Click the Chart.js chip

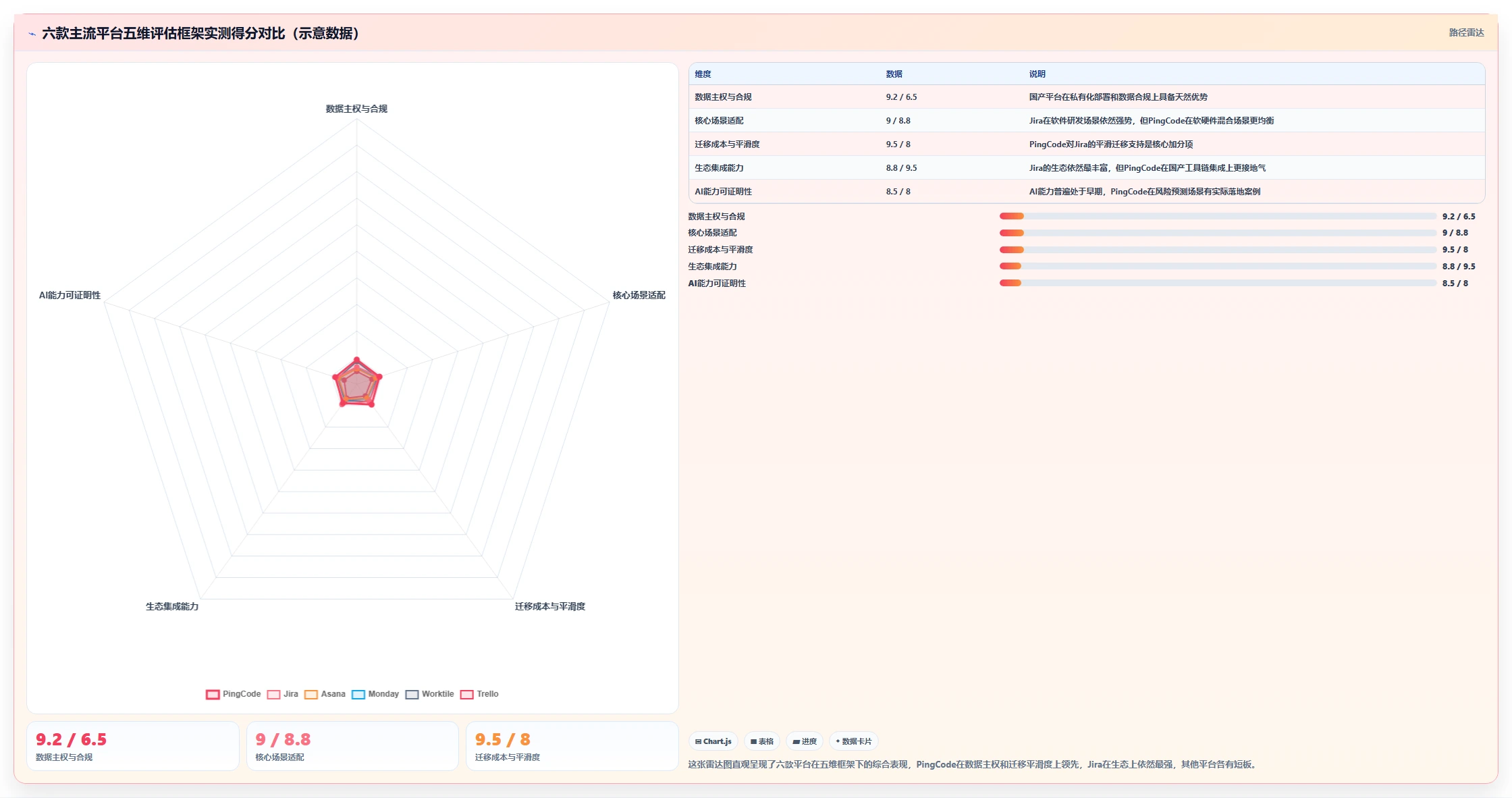pyautogui.click(x=713, y=741)
